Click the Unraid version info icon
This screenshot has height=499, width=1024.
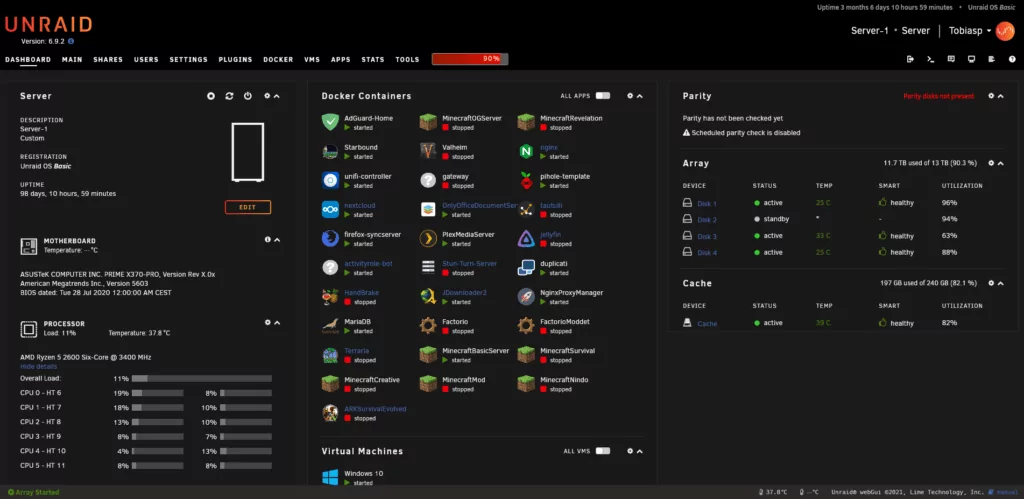(71, 41)
